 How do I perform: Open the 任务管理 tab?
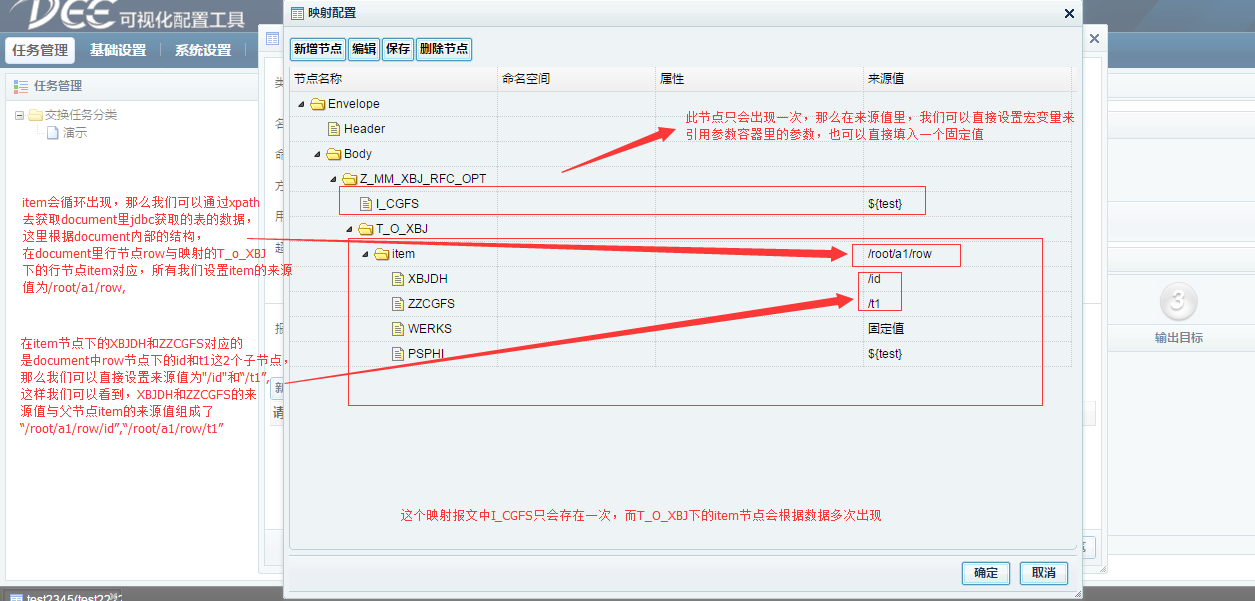tap(40, 50)
